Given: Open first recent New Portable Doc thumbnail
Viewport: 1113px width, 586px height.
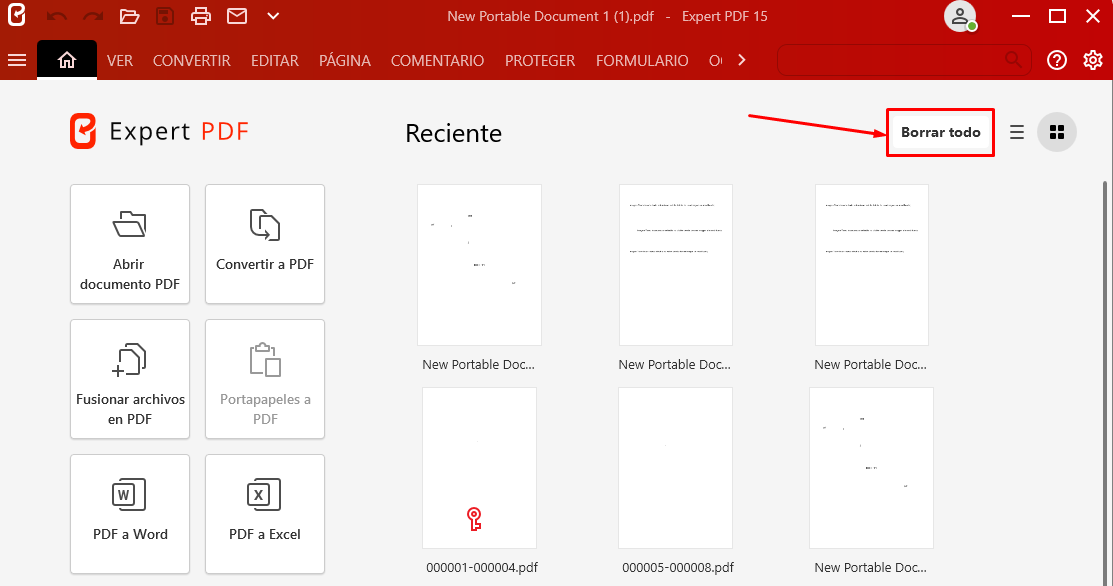Looking at the screenshot, I should click(479, 265).
